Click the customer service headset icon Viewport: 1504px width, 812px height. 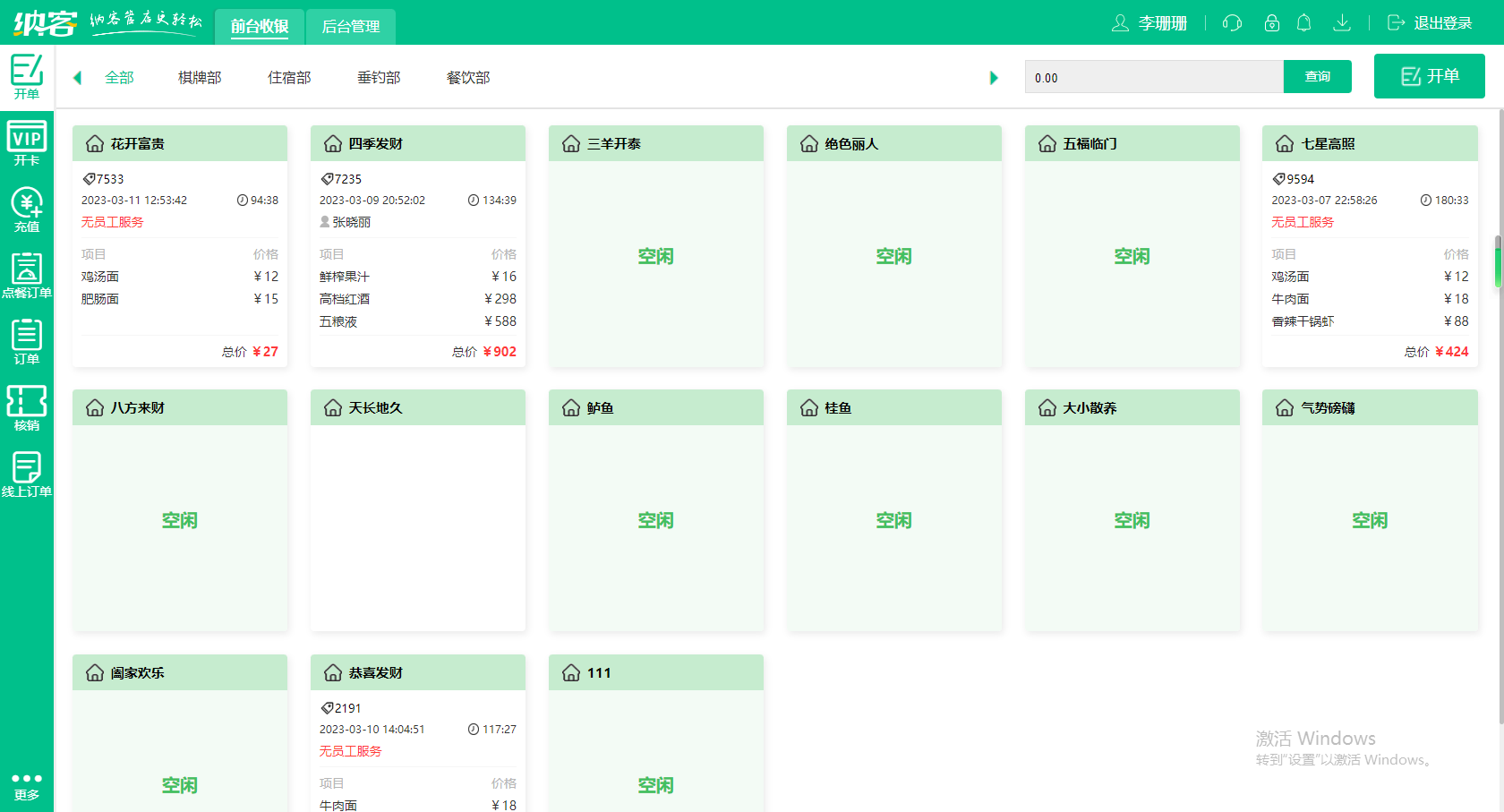1232,23
